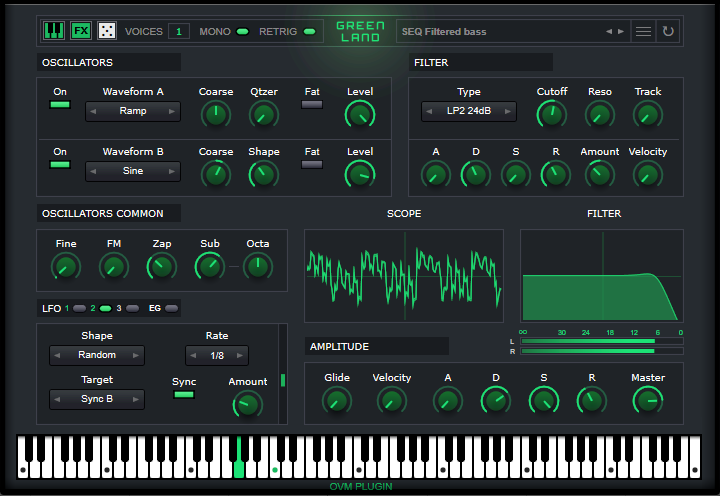Select previous Waveform B shape
The width and height of the screenshot is (720, 496).
93,171
